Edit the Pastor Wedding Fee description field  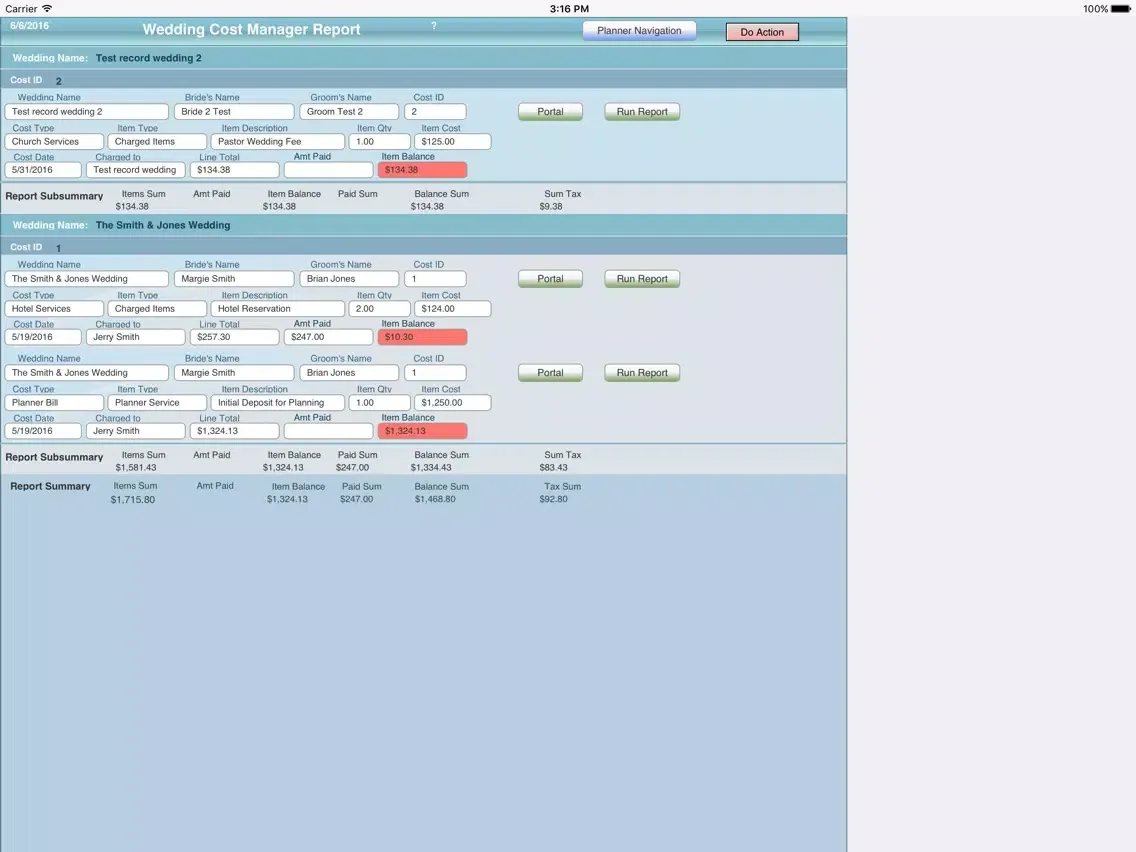coord(277,141)
